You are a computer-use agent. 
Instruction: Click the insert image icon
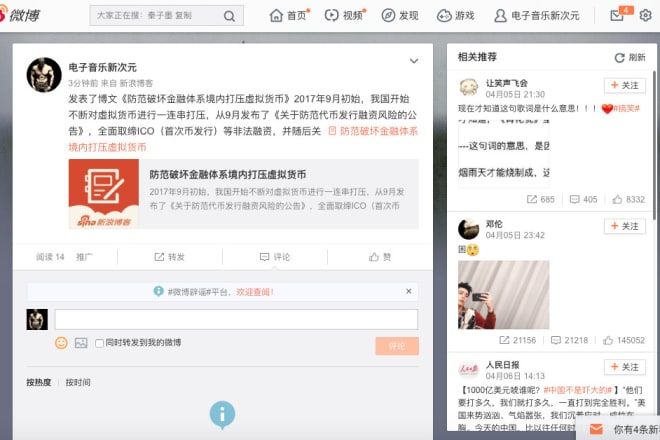pyautogui.click(x=81, y=343)
